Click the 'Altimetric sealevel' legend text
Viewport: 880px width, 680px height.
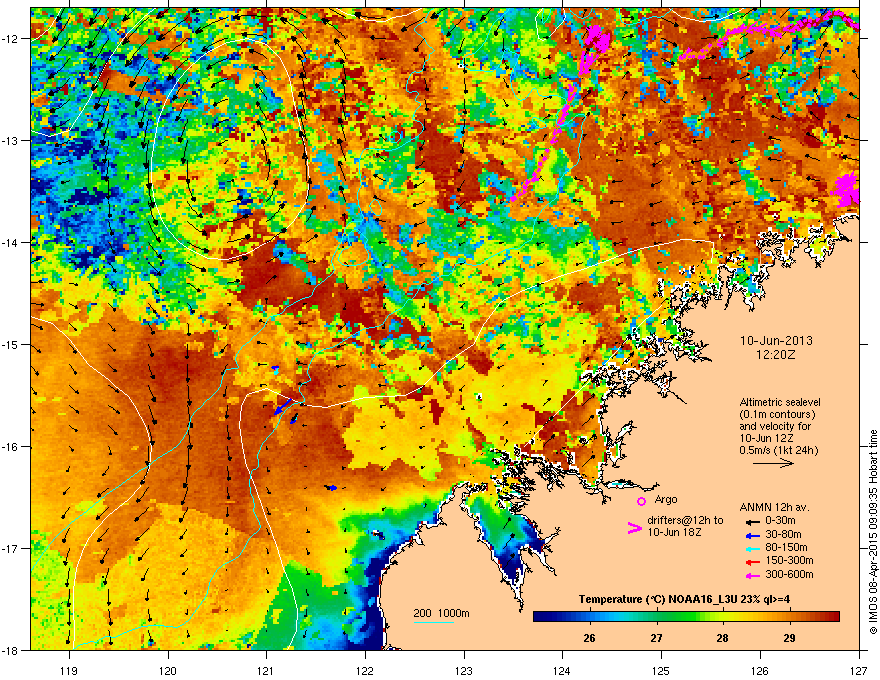tap(780, 402)
